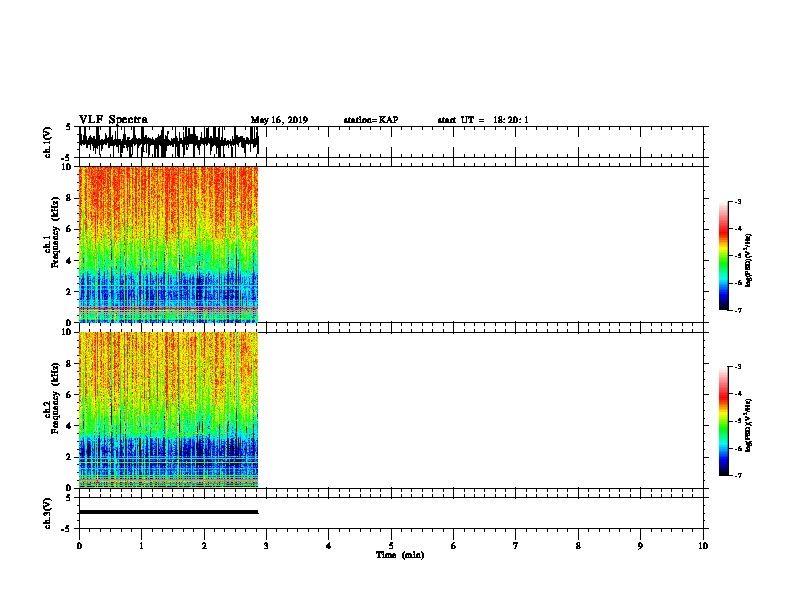Click the "3" minute time axis tick label
Viewport: 792px width, 612px height.
(266, 545)
